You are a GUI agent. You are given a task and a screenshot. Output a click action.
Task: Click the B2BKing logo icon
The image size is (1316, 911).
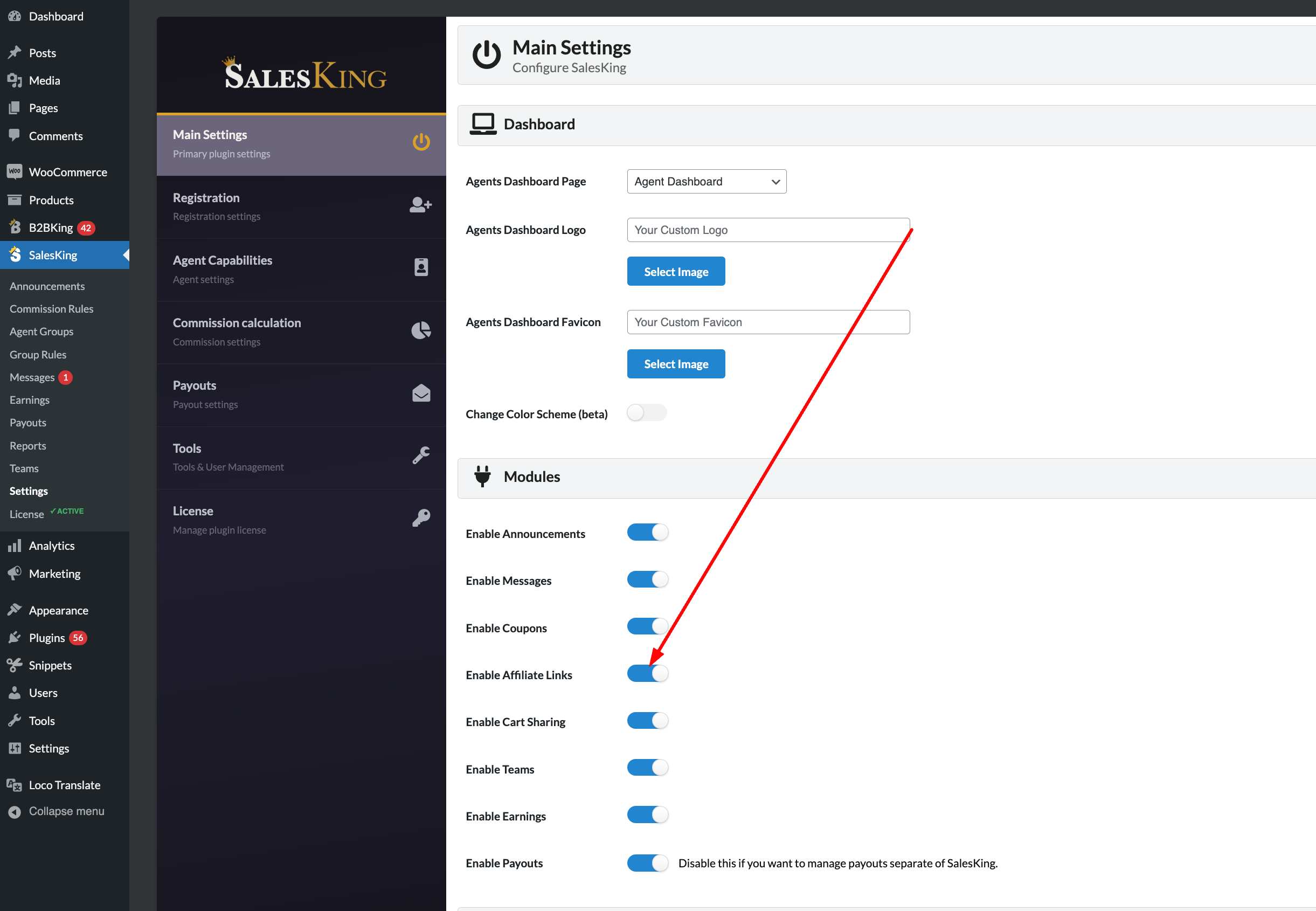tap(14, 227)
